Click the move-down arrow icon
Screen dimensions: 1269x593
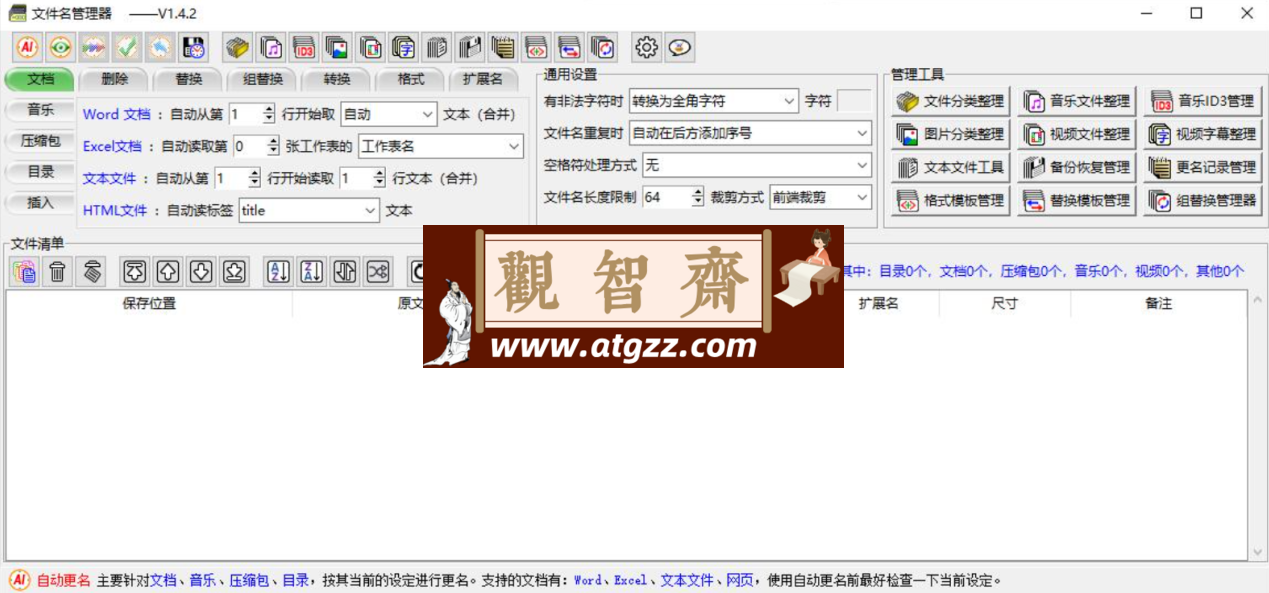pyautogui.click(x=201, y=270)
